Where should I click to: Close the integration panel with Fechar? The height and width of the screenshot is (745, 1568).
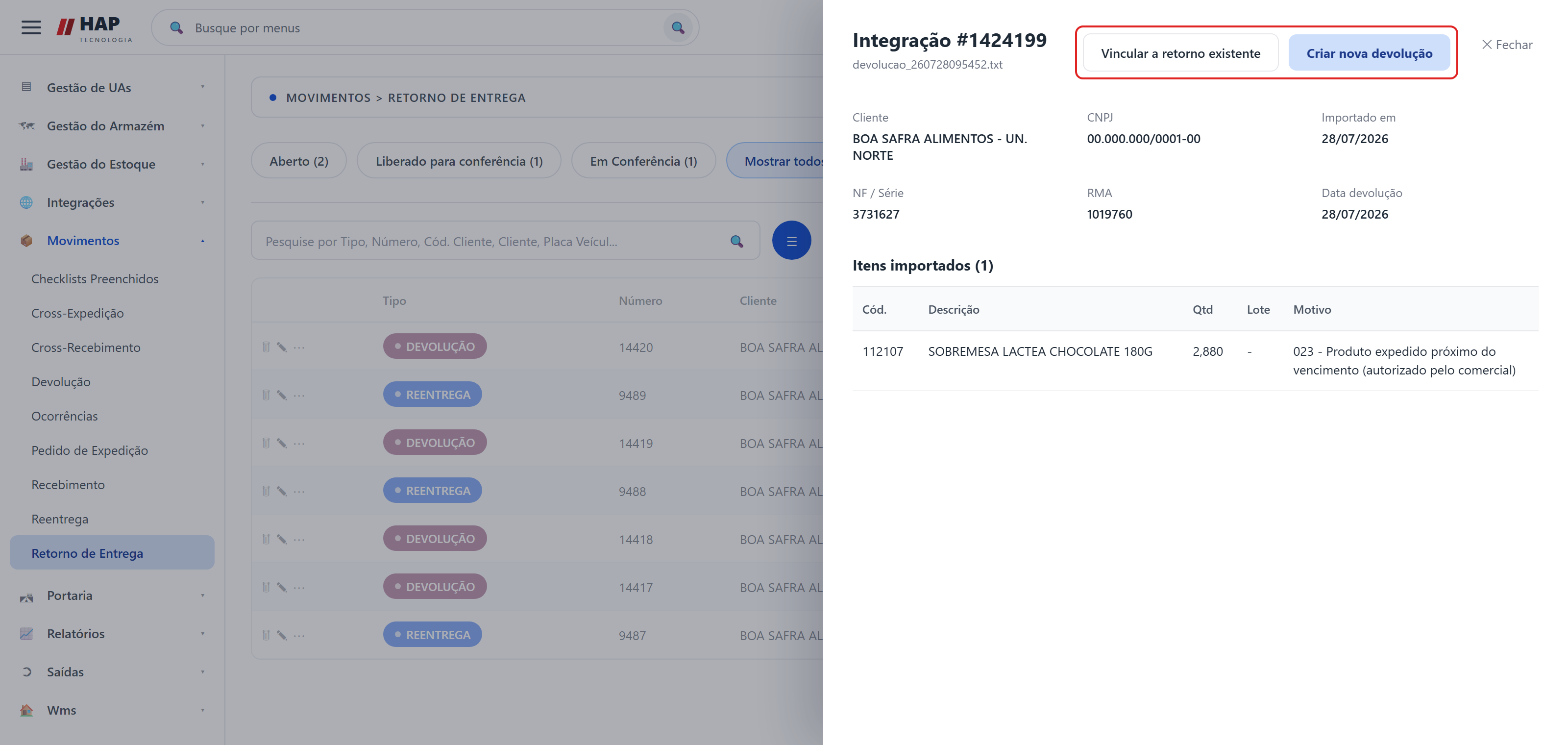pyautogui.click(x=1507, y=45)
